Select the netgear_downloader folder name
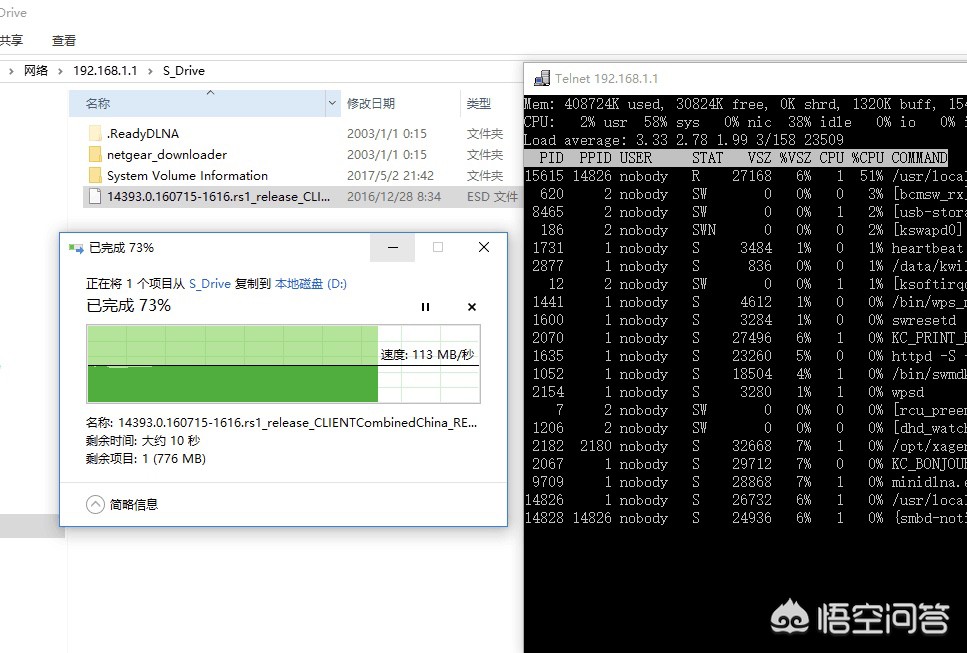Screen dimensions: 967x653 click(x=167, y=154)
